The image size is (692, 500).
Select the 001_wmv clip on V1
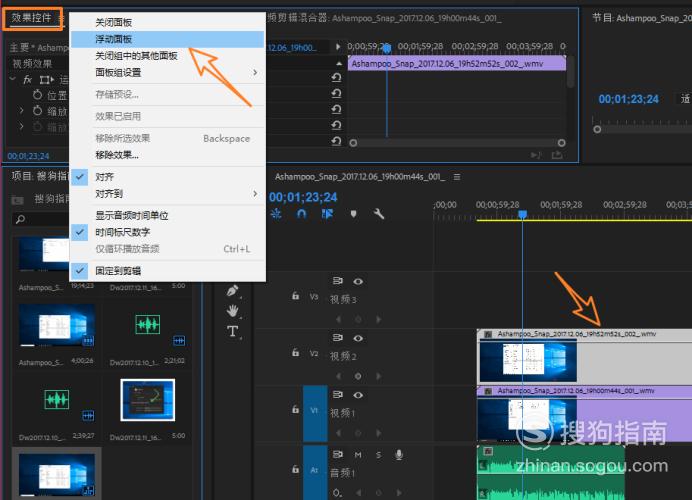coord(584,414)
